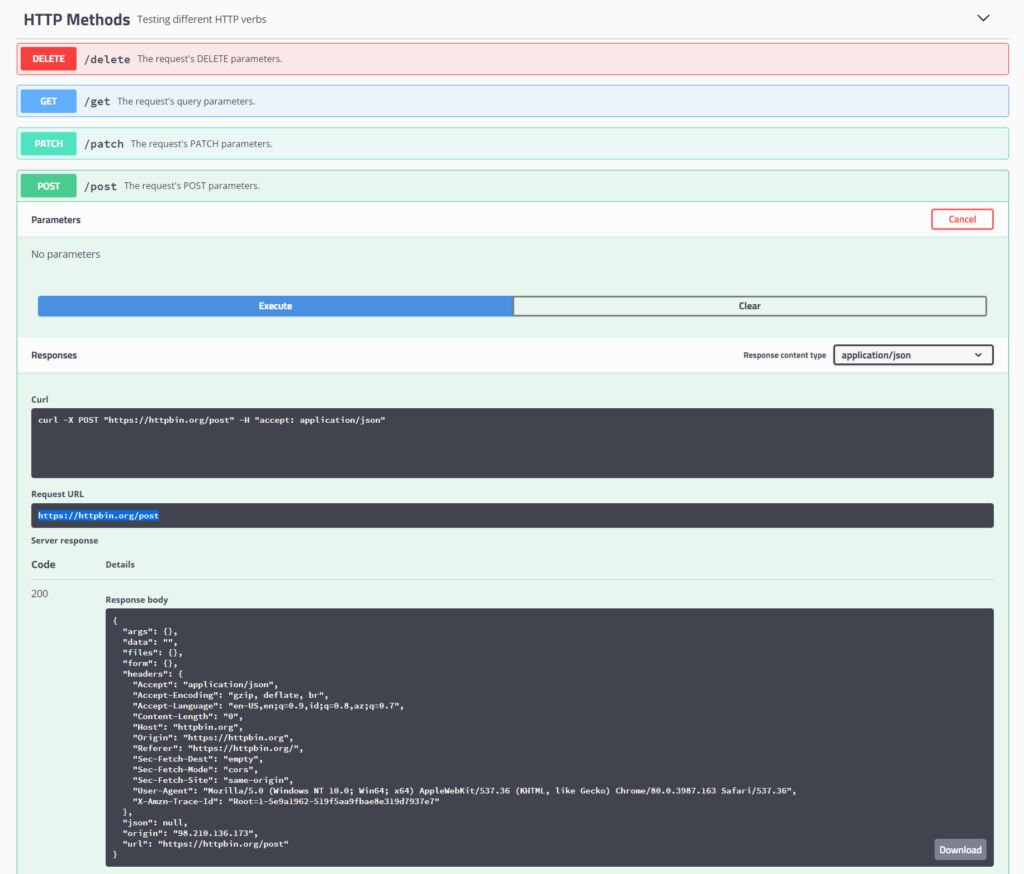Click the "User-Agent" line in response body
Image resolution: width=1024 pixels, height=874 pixels.
(x=464, y=790)
